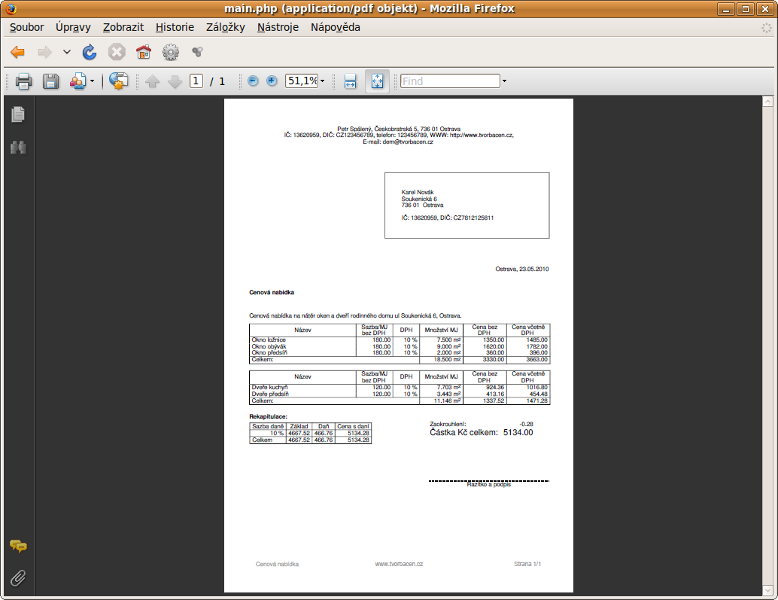Toggle scrolling mode (fit width) icon
This screenshot has height=600, width=778.
(x=350, y=81)
